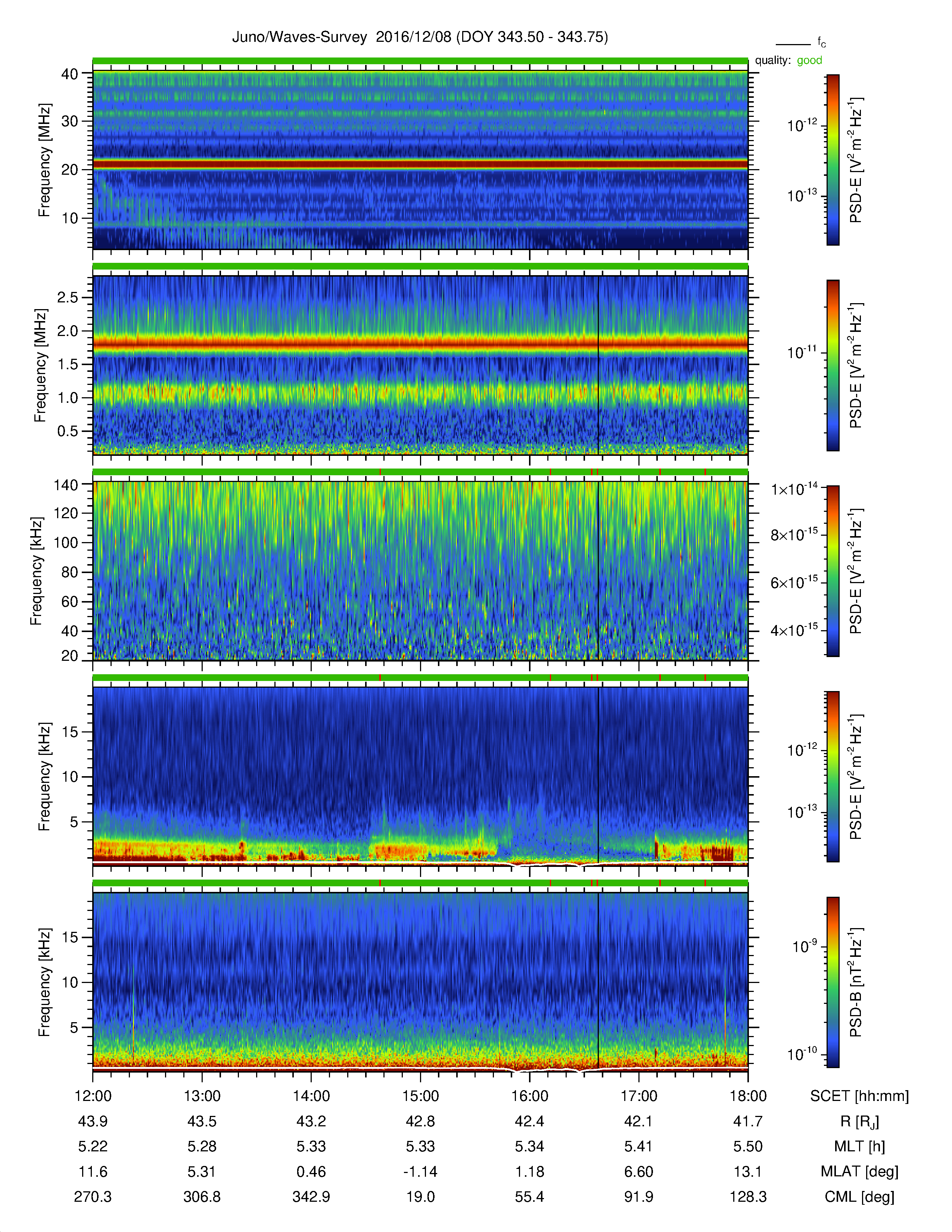The height and width of the screenshot is (1232, 952).
Task: Click the MLT value 5.41
Action: click(x=638, y=1146)
